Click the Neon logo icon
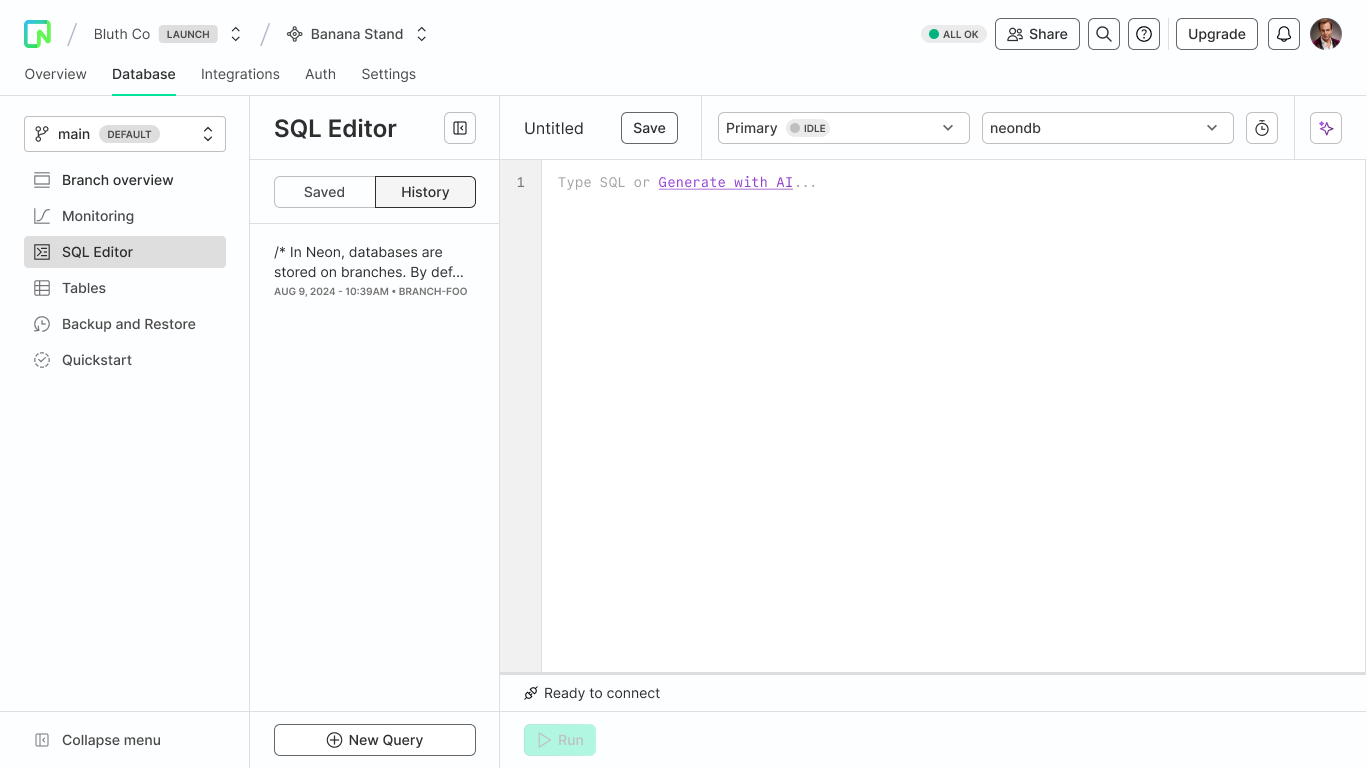Screen dimensions: 1366x768 tap(37, 34)
